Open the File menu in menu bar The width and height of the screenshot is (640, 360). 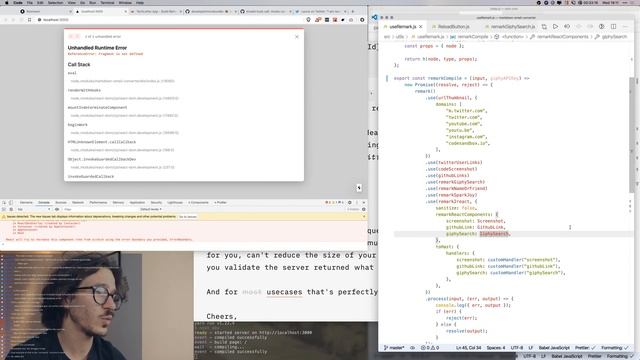coord(30,2)
